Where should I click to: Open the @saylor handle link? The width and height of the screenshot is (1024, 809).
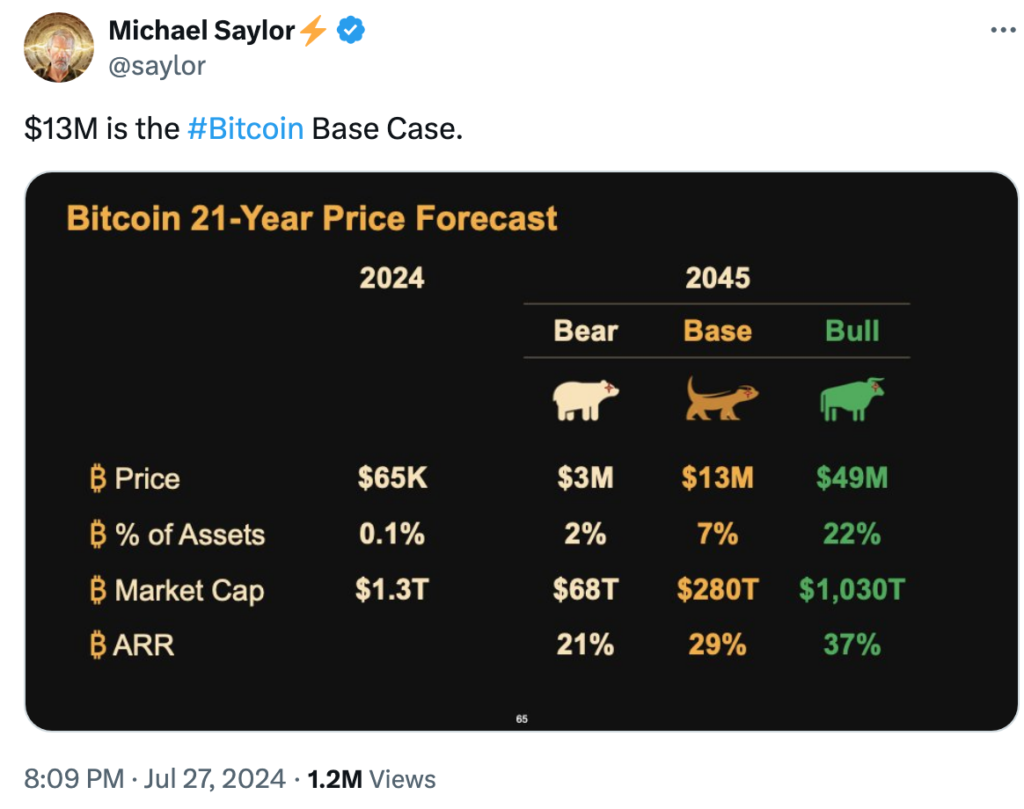point(157,66)
